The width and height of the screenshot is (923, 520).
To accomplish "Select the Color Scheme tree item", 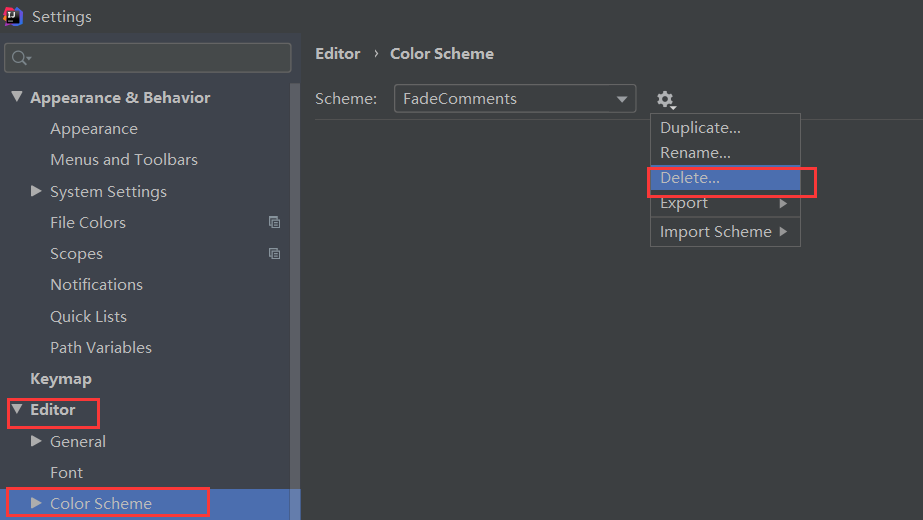I will tap(101, 504).
